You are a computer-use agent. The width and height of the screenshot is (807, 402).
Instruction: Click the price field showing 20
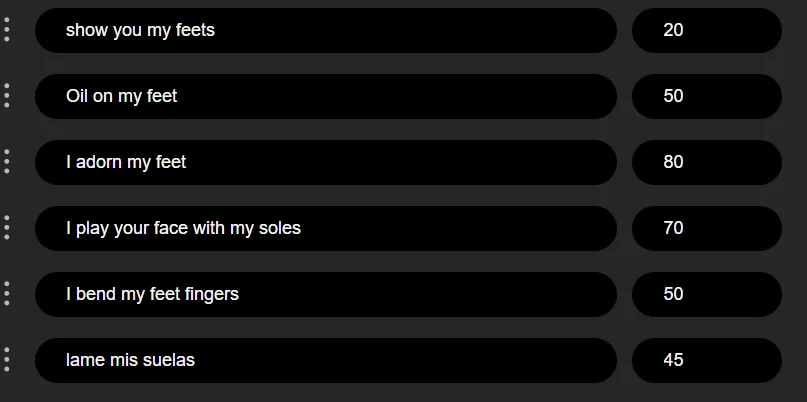(706, 30)
